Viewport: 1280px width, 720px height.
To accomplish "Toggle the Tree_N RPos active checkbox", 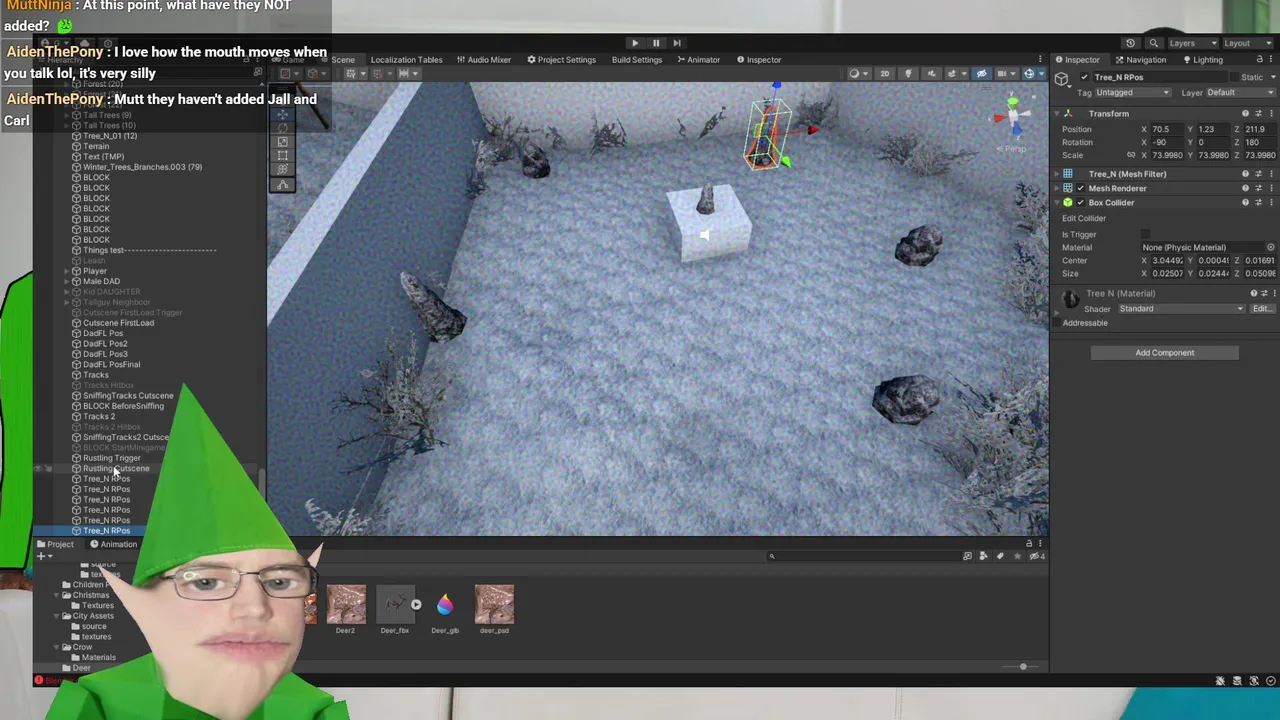I will (x=1085, y=77).
